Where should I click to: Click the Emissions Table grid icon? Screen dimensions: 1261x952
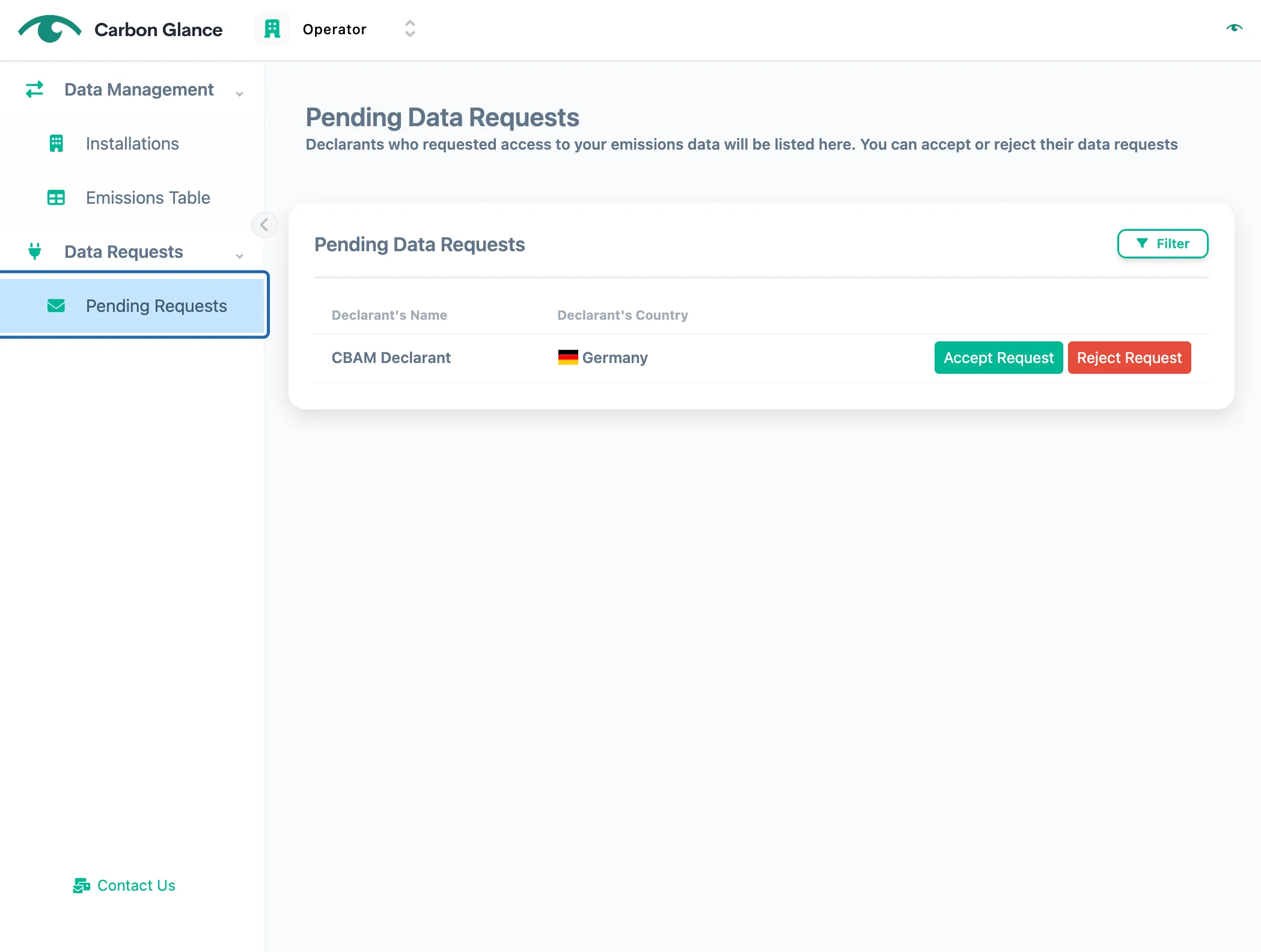click(56, 198)
